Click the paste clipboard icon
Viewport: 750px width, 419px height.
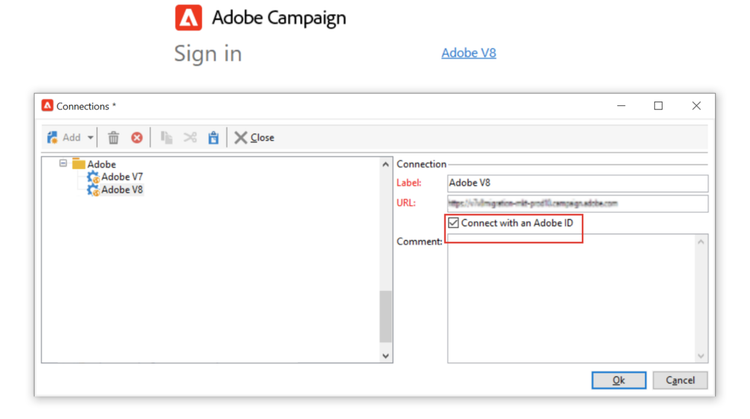point(213,138)
